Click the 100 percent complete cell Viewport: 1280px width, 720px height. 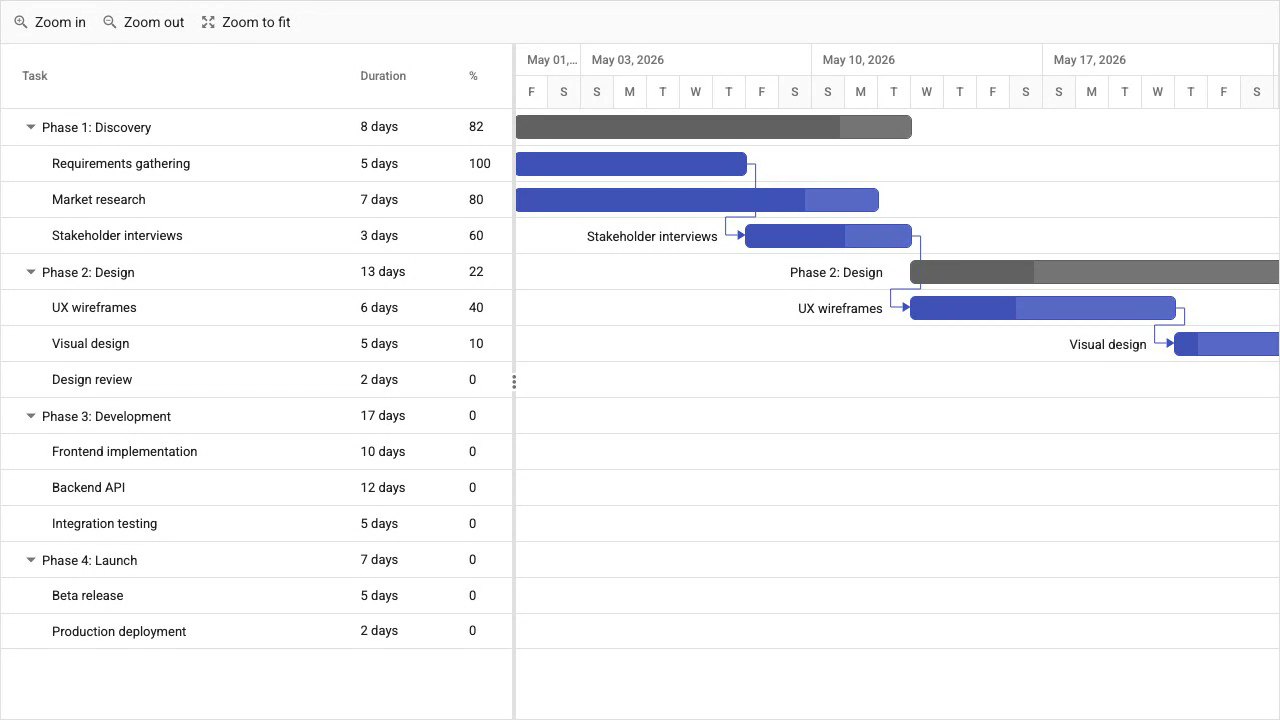click(485, 164)
